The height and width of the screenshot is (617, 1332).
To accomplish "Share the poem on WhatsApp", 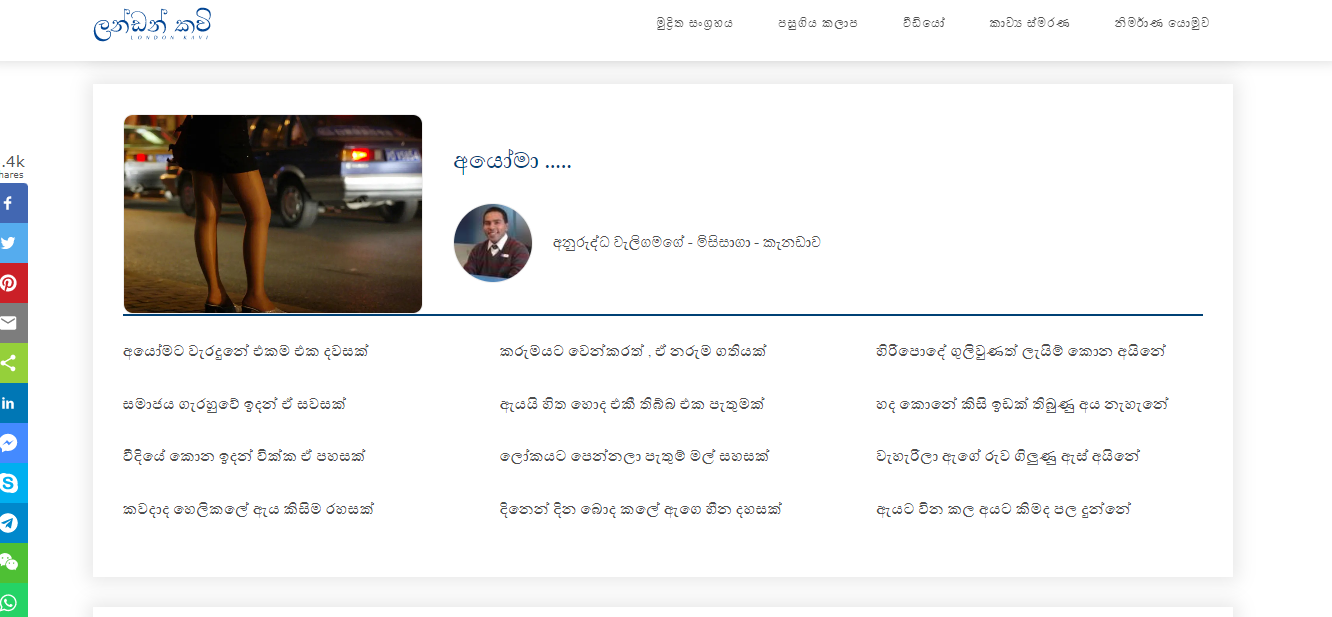I will tap(13, 601).
